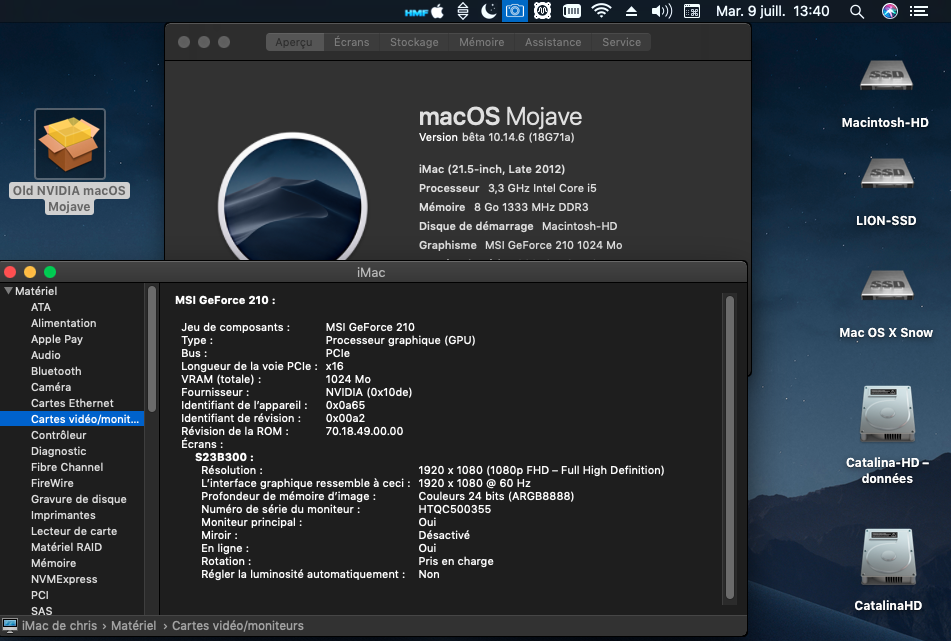Click the MSI GeForce 210 heading
Image resolution: width=951 pixels, height=641 pixels.
[x=225, y=300]
